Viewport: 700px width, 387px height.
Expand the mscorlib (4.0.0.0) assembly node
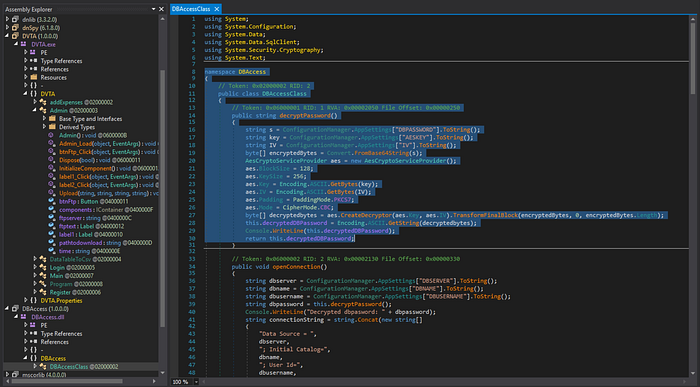tap(7, 375)
